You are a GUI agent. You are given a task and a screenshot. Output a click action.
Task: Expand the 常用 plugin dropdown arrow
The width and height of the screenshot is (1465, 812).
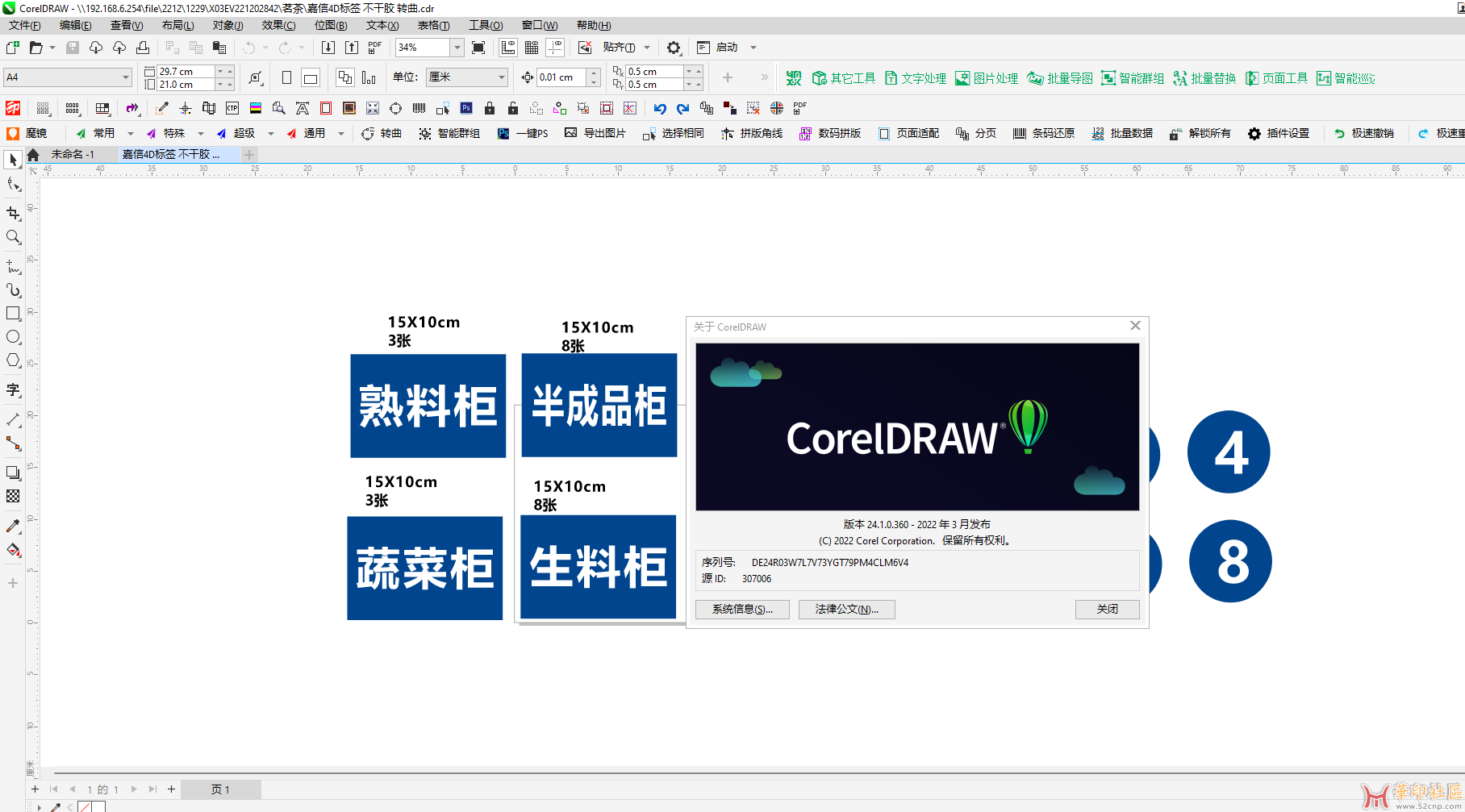[x=131, y=134]
